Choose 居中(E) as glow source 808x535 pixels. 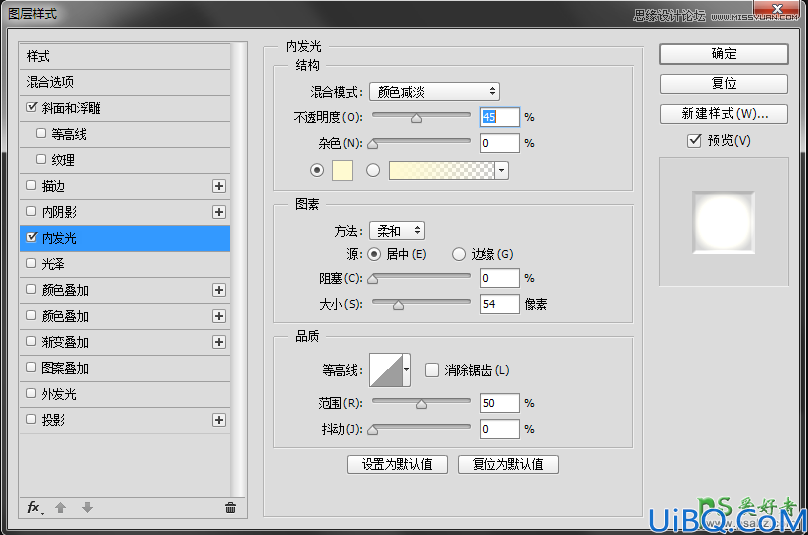click(374, 254)
